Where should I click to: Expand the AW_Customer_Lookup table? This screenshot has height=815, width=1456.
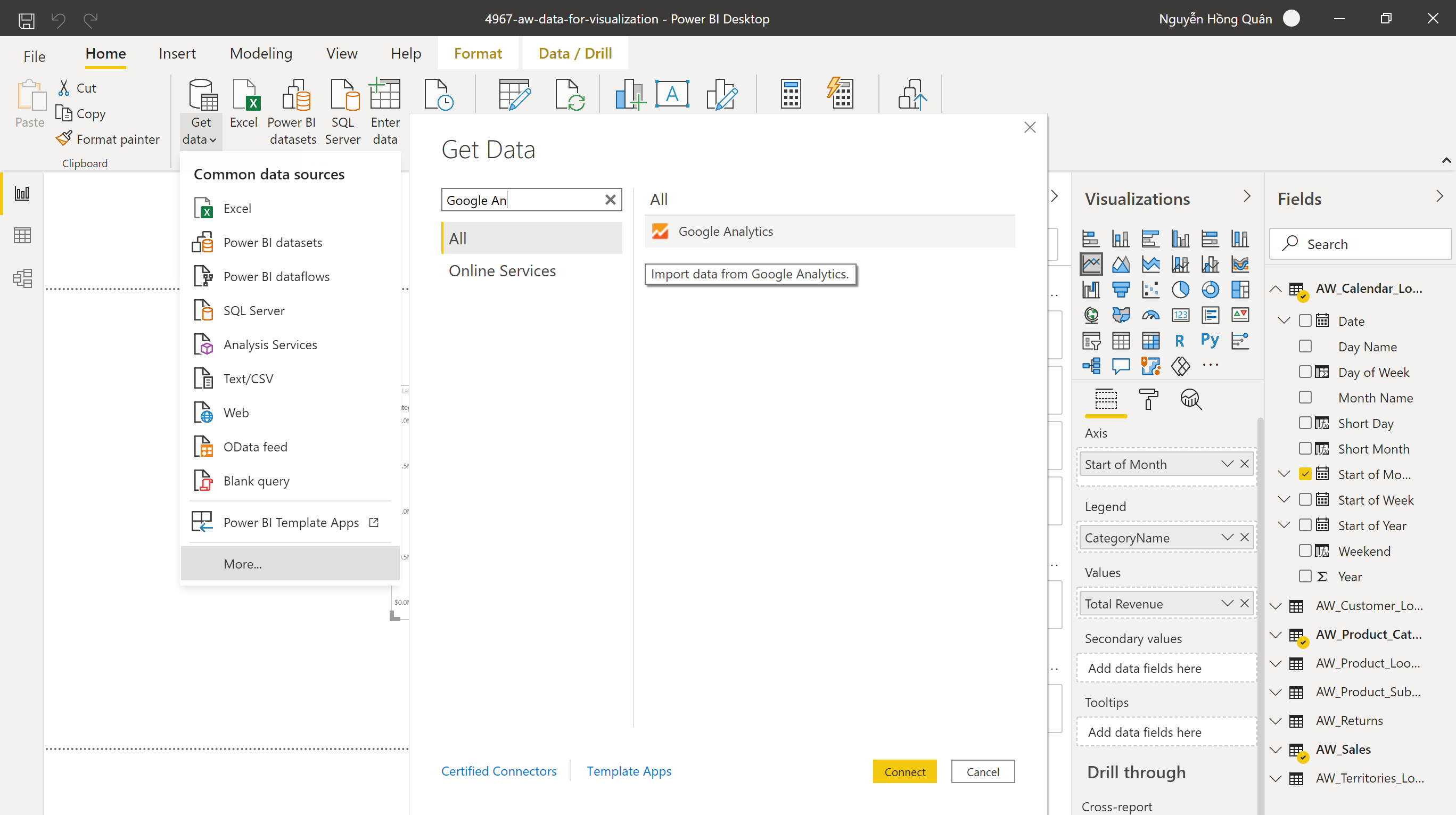click(1276, 605)
